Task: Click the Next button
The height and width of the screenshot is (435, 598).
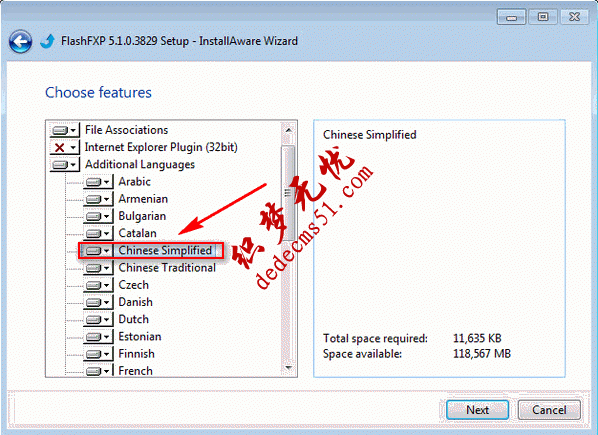Action: point(477,410)
